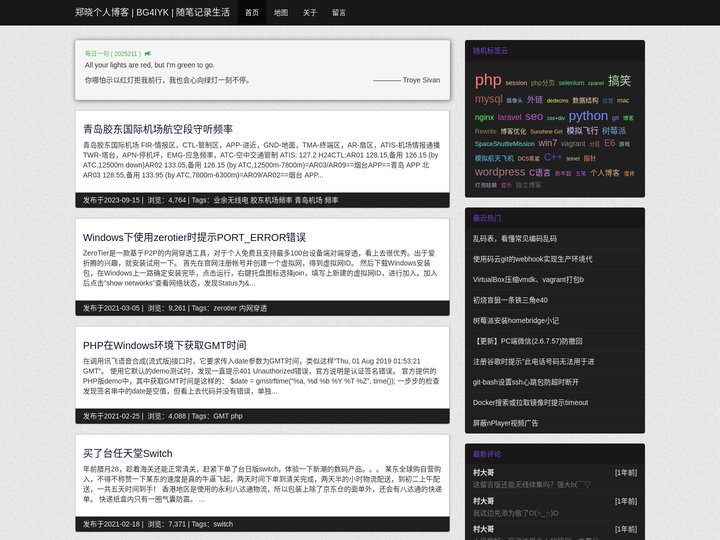The image size is (720, 540).
Task: Click the zerotier tag in the post footer
Action: pyautogui.click(x=225, y=308)
